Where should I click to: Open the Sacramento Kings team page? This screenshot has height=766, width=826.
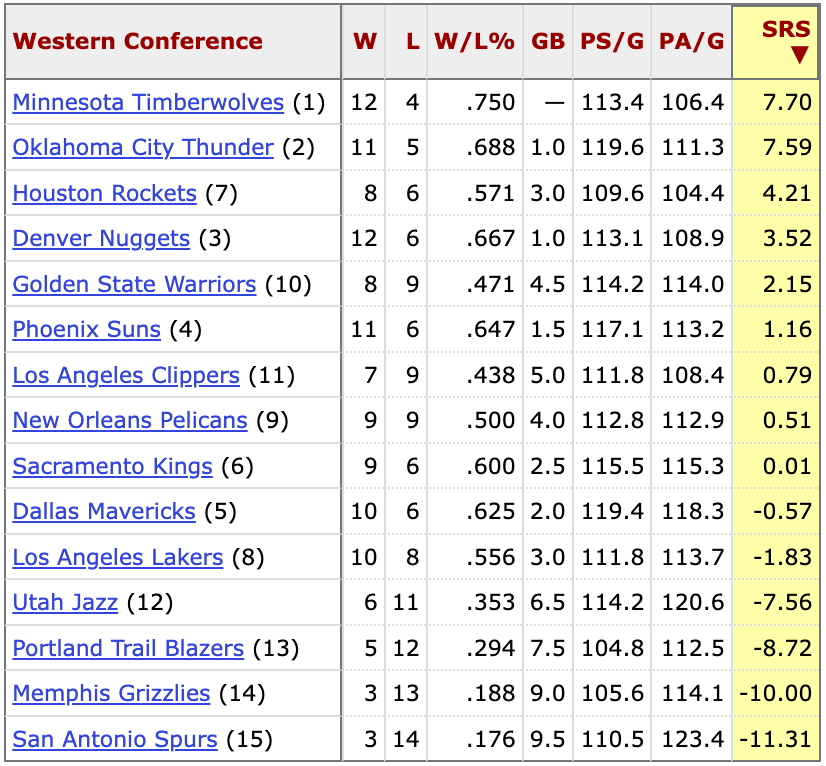pos(112,466)
